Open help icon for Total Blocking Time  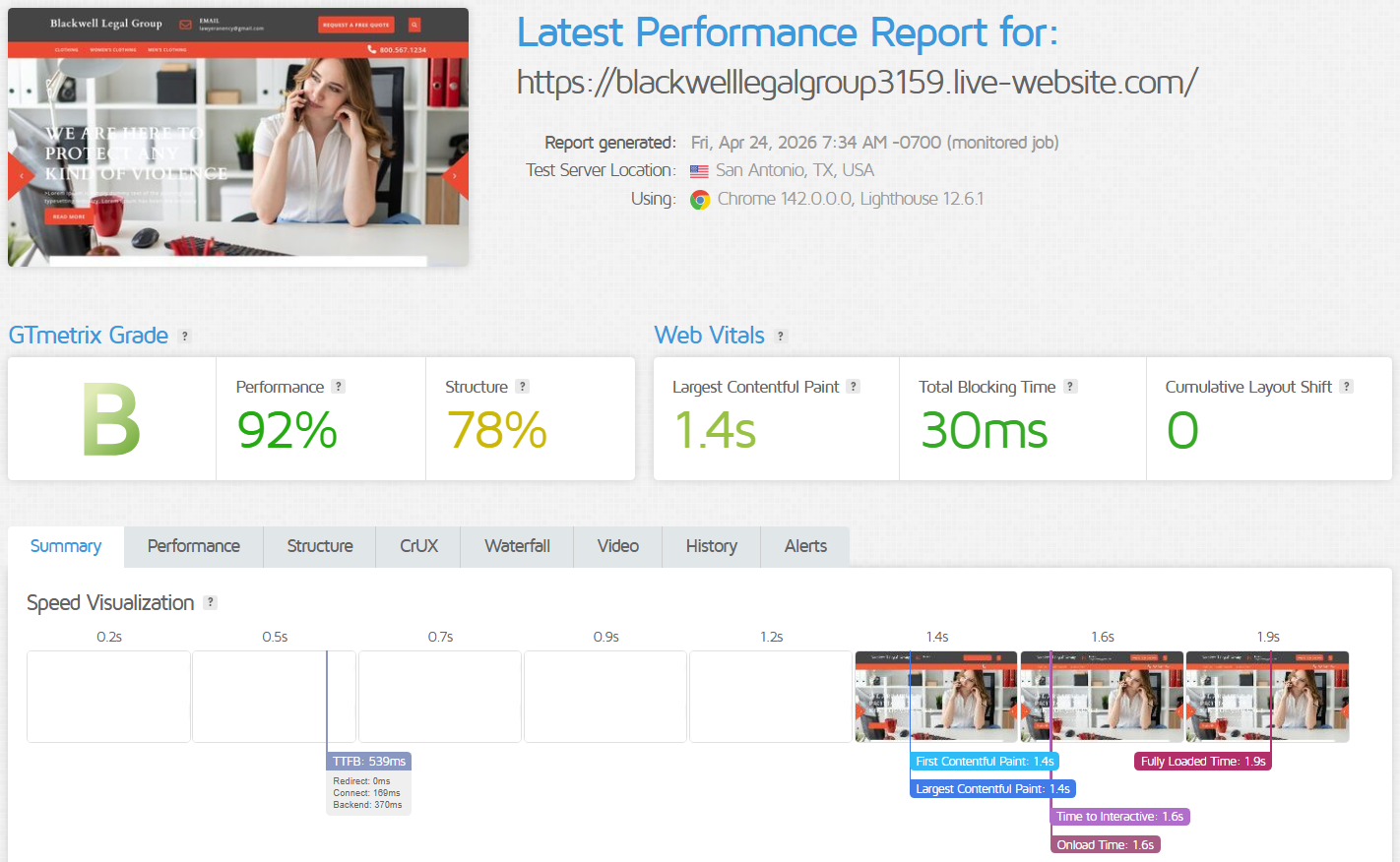point(1070,387)
